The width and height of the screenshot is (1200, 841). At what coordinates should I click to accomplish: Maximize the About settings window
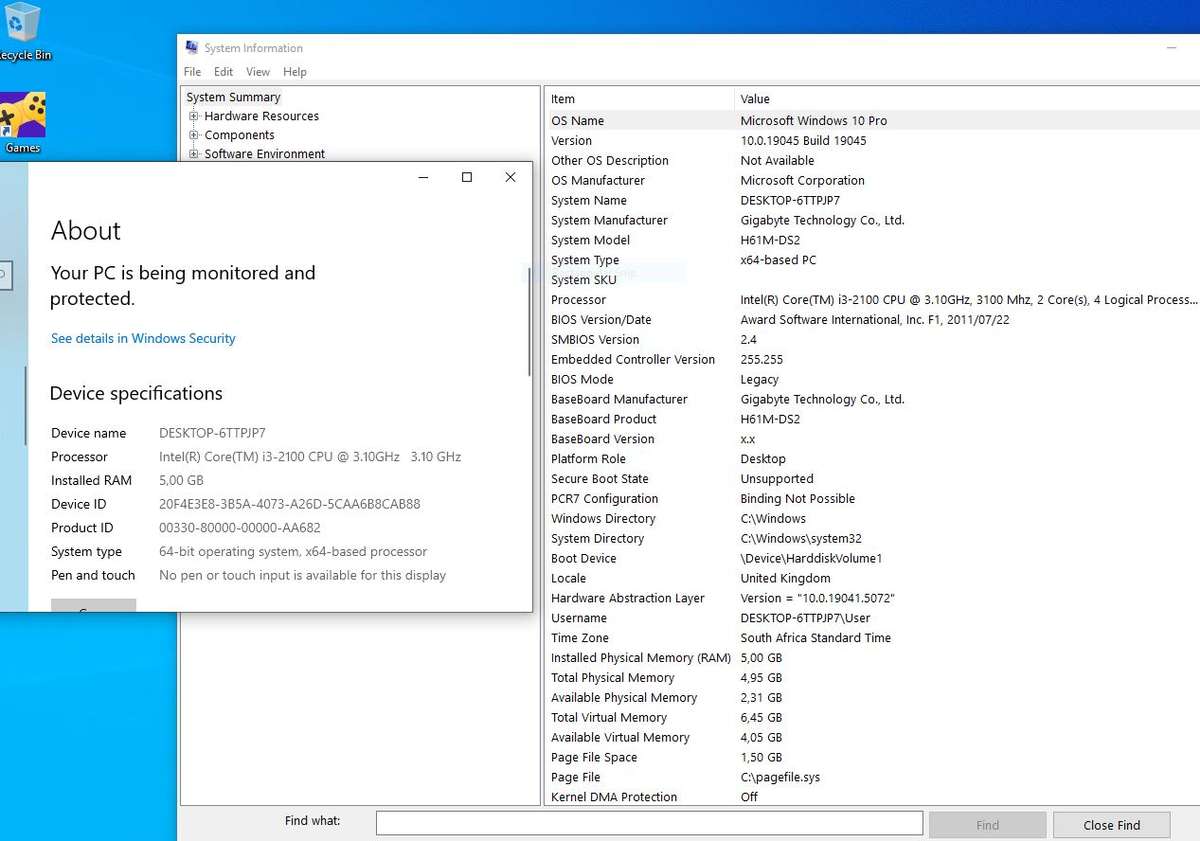(466, 177)
